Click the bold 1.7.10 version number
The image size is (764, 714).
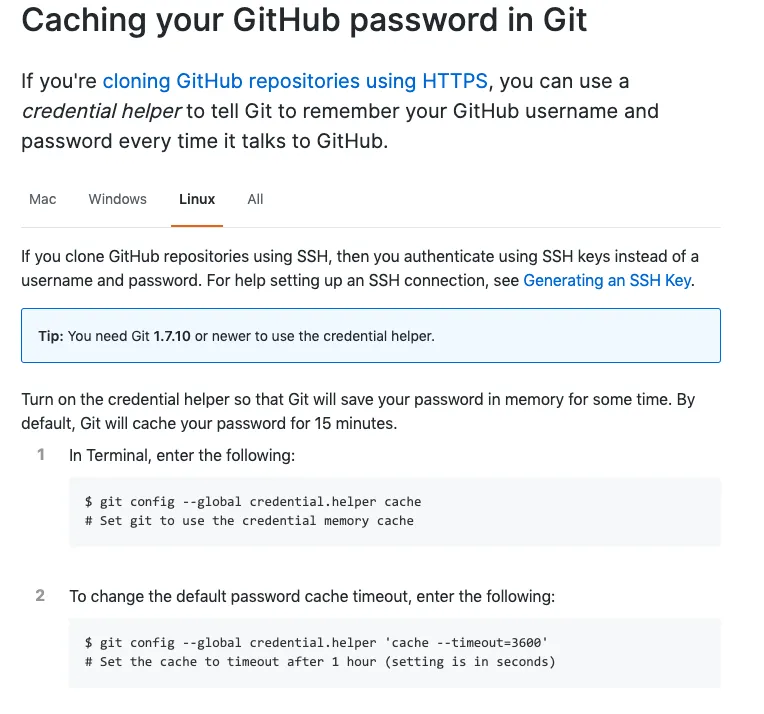(172, 336)
